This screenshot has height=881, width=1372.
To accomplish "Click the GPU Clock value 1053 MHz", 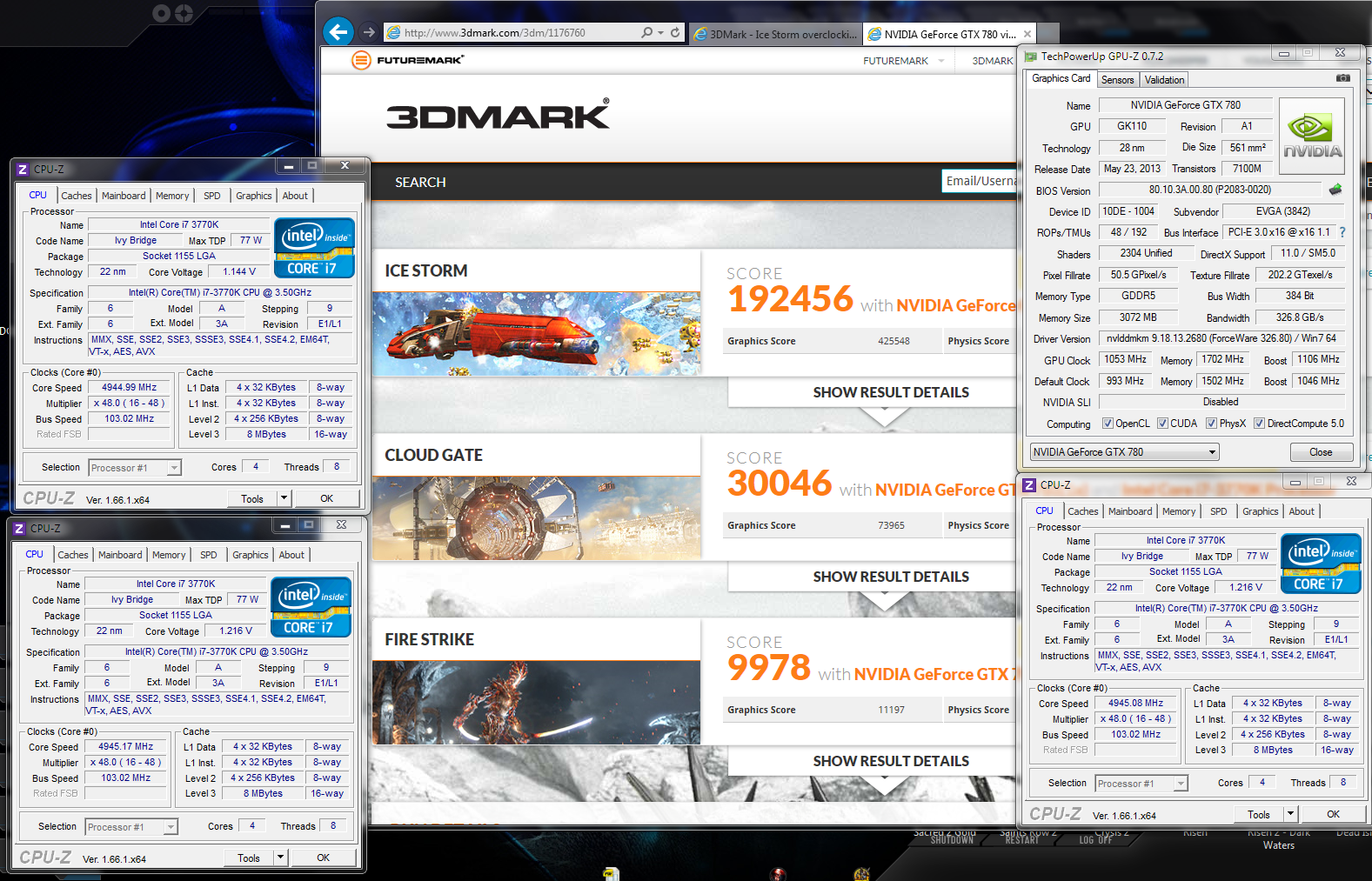I will click(x=1125, y=359).
